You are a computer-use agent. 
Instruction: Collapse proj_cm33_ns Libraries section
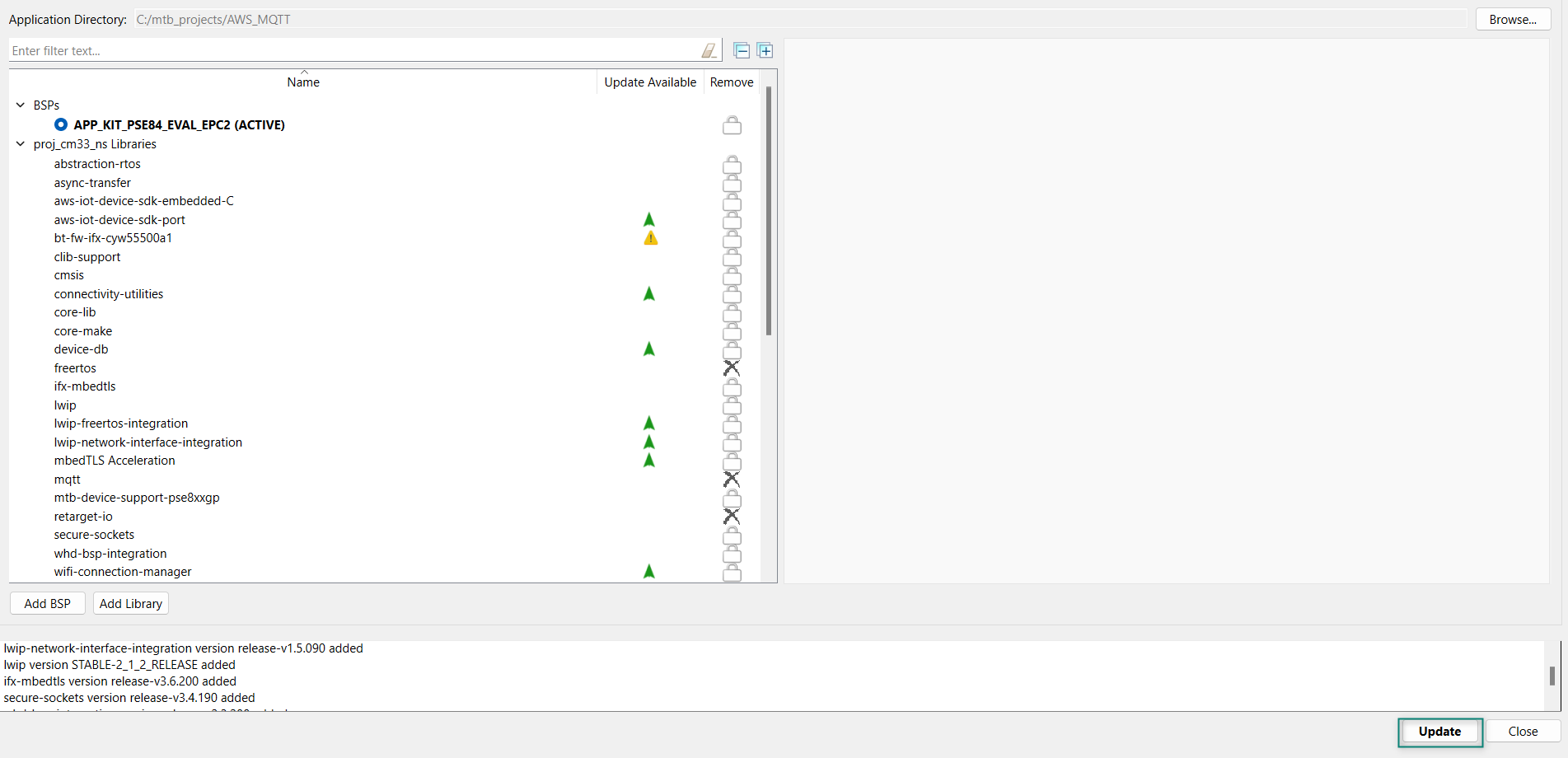(x=21, y=144)
